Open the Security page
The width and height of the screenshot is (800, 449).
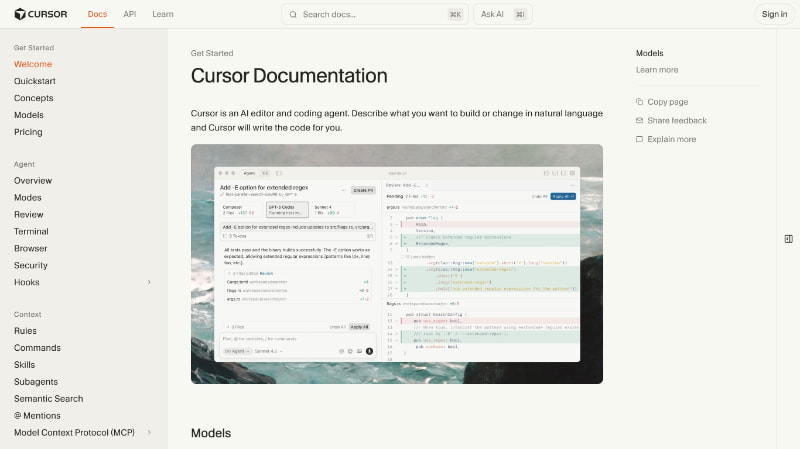pos(31,265)
